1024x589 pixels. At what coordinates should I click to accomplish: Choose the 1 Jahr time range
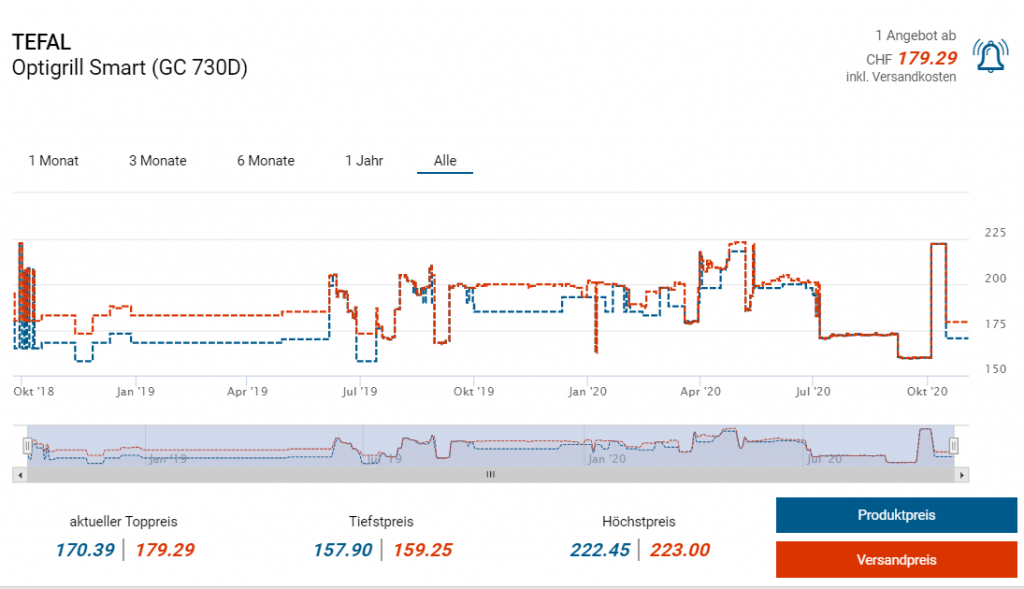(x=364, y=160)
